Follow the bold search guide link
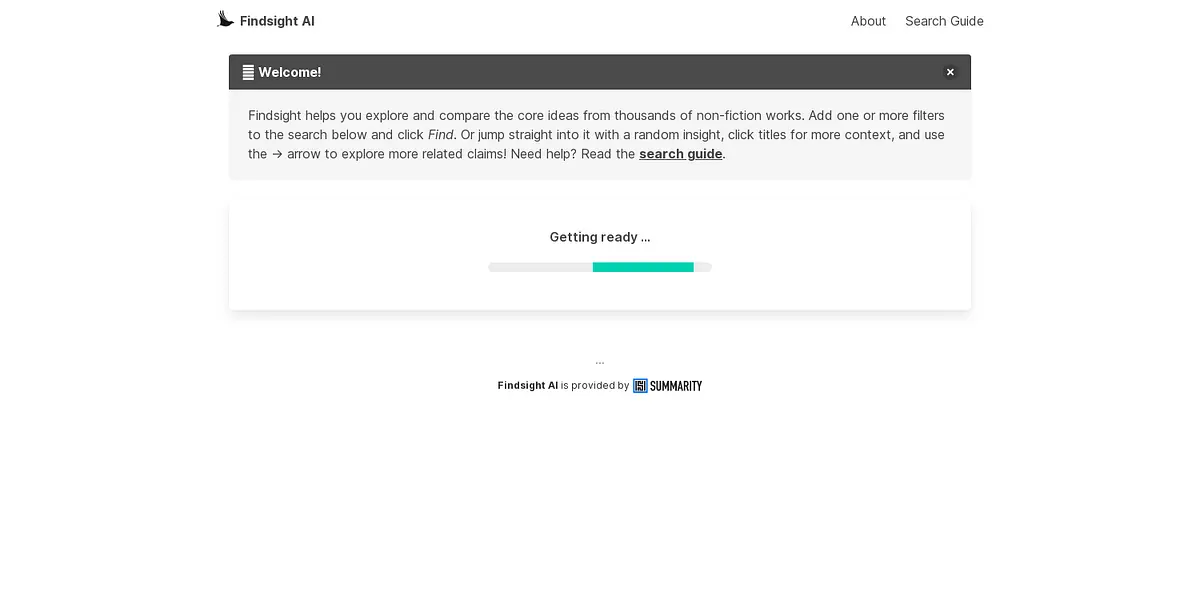 (x=680, y=154)
